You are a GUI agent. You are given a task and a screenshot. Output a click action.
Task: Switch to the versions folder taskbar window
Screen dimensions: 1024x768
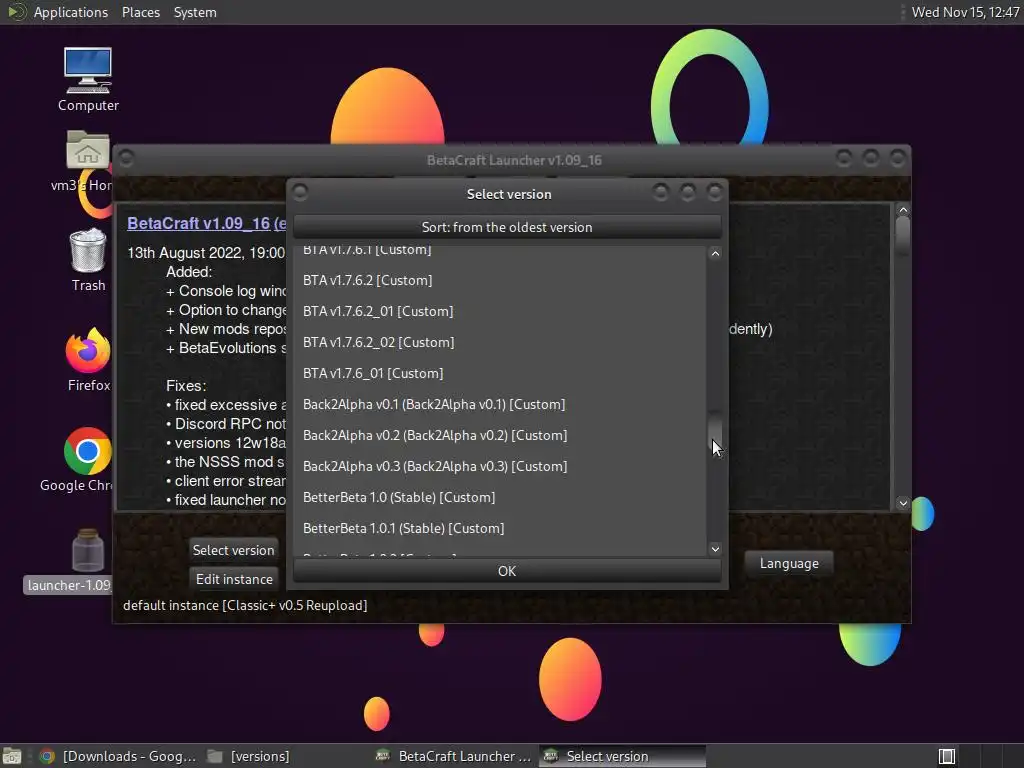point(248,756)
